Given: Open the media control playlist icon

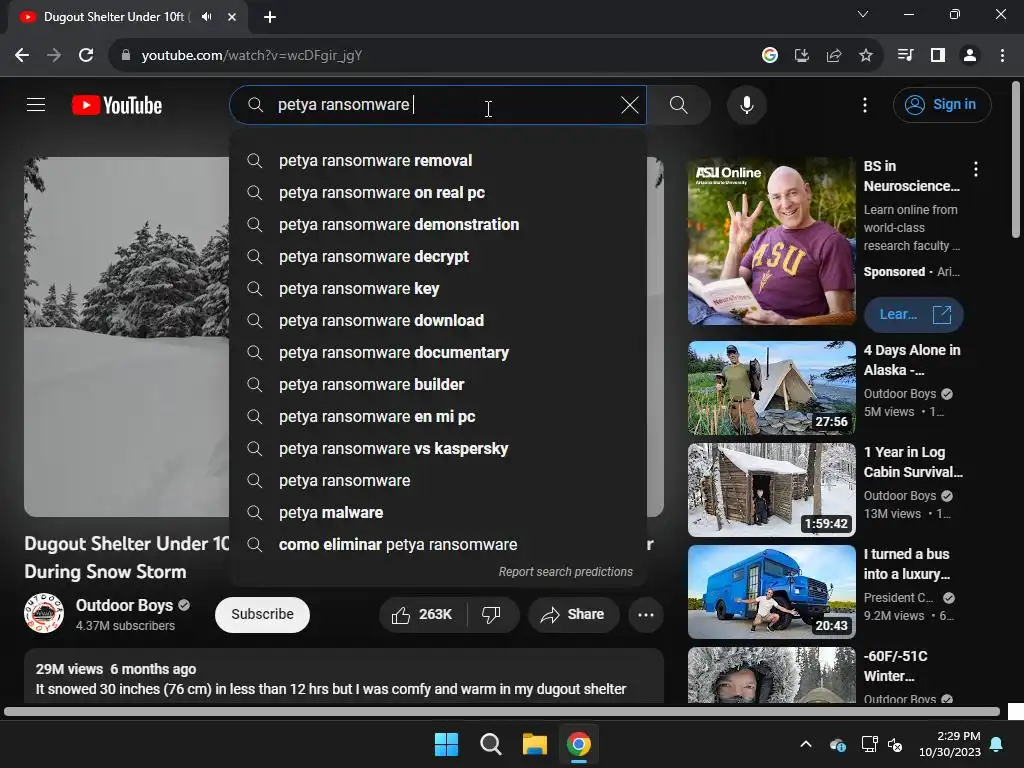Looking at the screenshot, I should (x=905, y=56).
